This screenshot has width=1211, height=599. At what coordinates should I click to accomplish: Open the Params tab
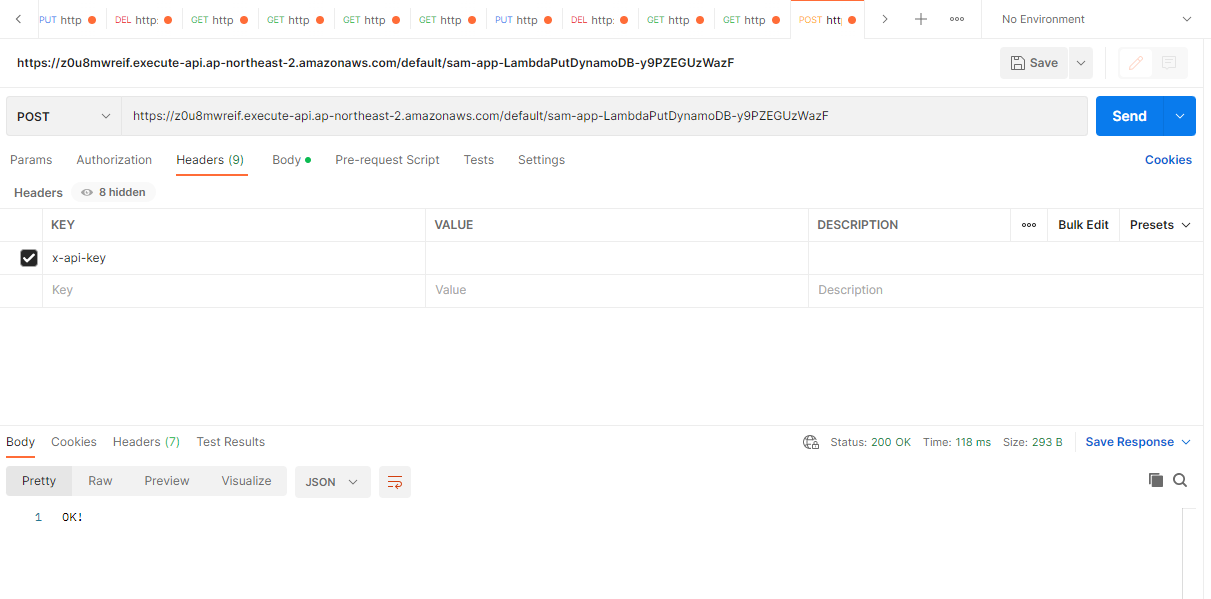point(31,160)
